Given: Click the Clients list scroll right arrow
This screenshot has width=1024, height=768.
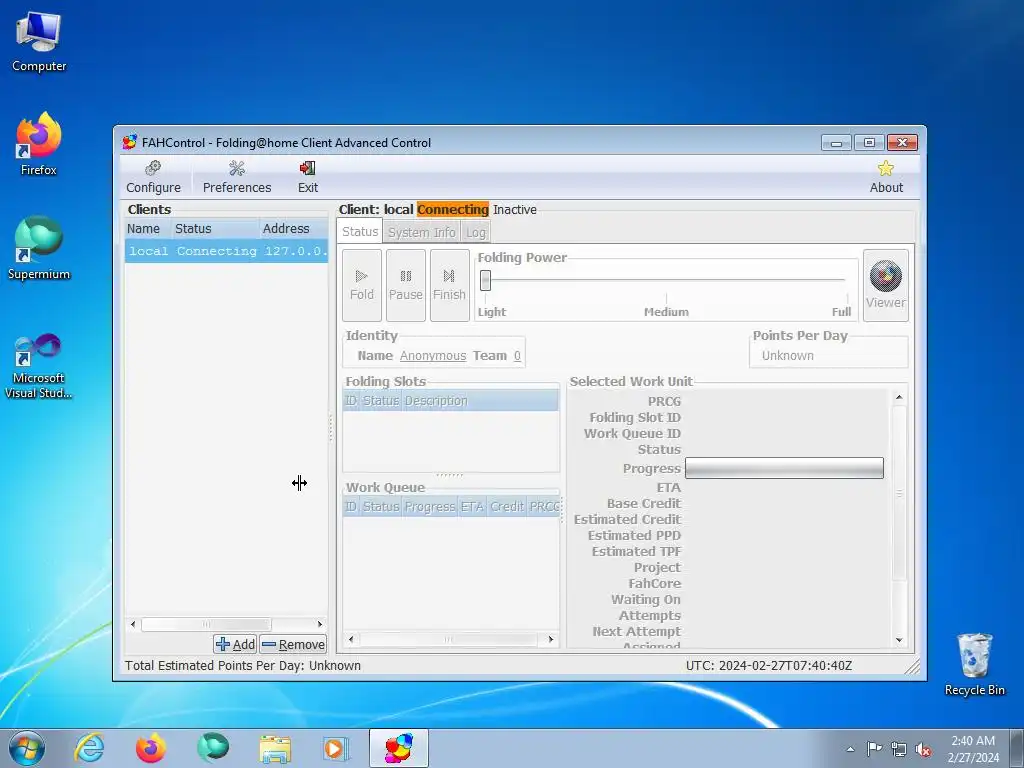Looking at the screenshot, I should (x=320, y=624).
